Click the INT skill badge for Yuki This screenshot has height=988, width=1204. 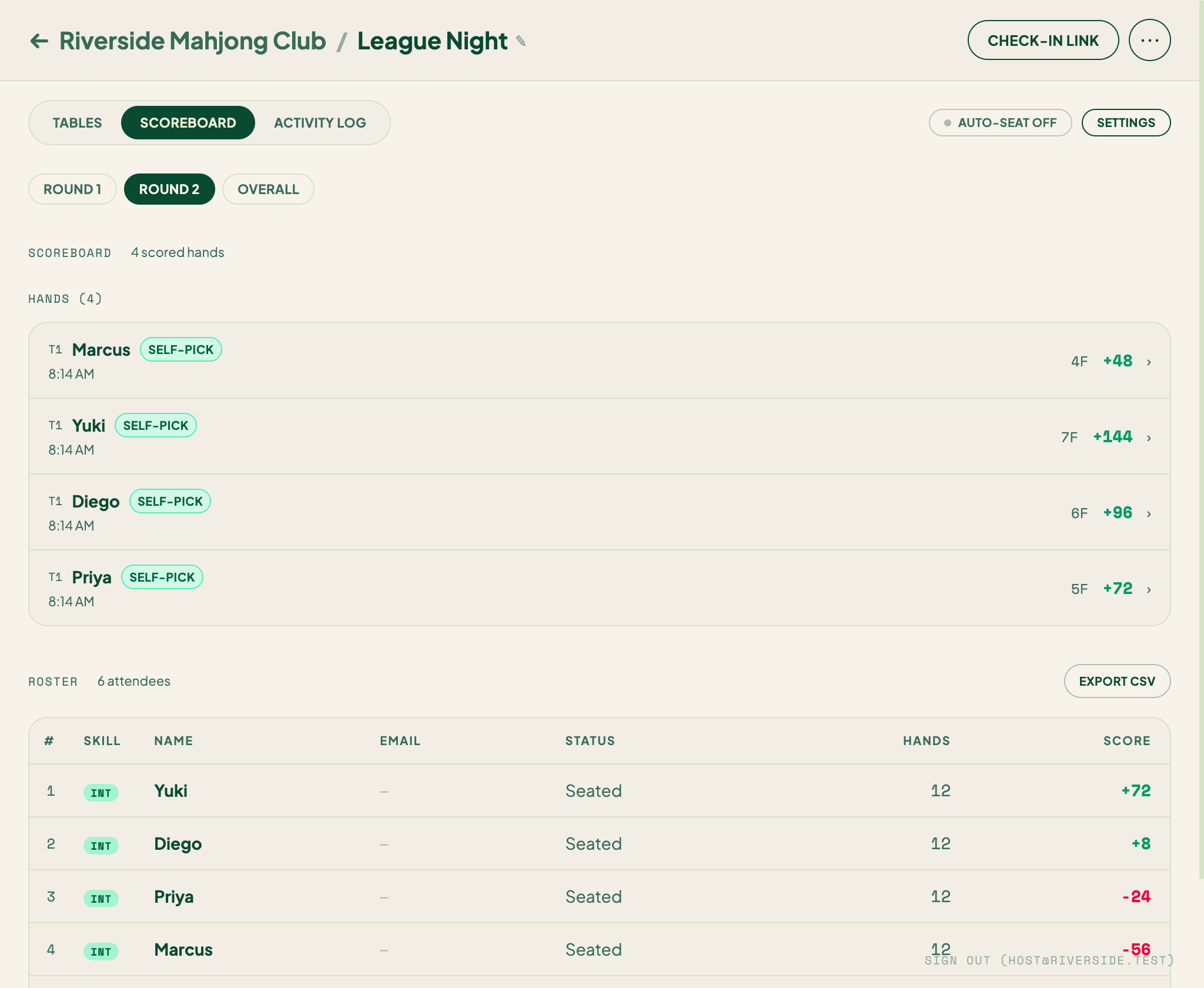[x=101, y=793]
